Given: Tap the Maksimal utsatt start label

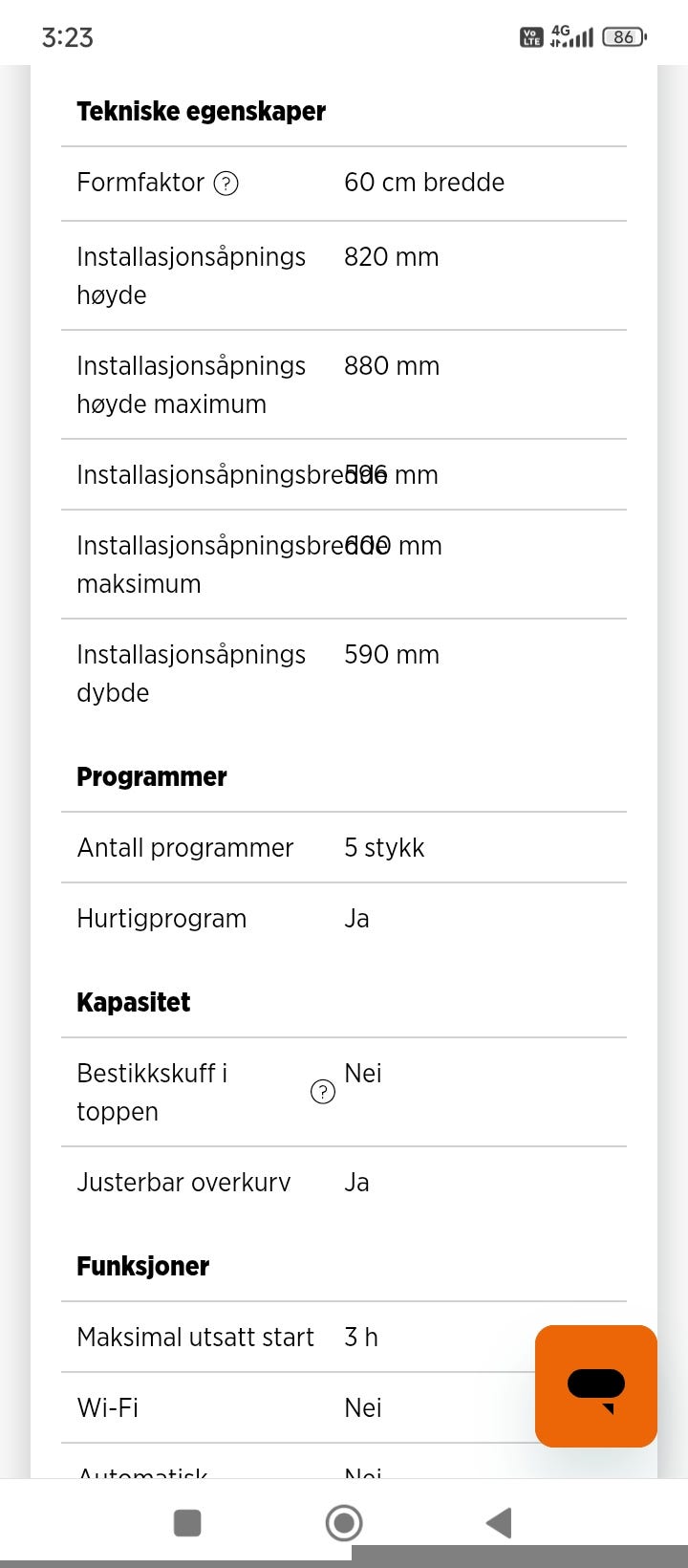Looking at the screenshot, I should pos(195,1338).
